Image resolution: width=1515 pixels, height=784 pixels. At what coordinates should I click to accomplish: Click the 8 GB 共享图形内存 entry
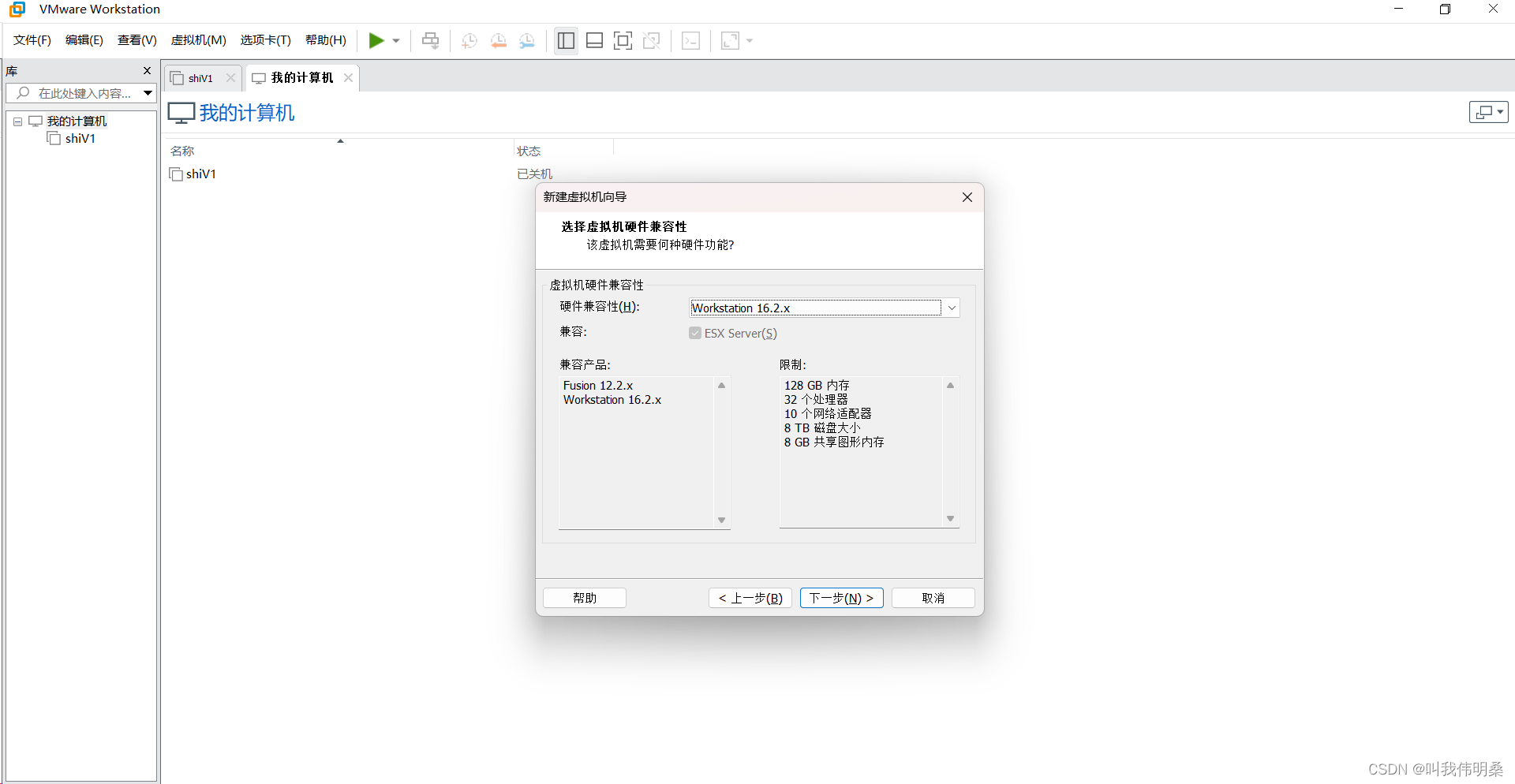(834, 442)
